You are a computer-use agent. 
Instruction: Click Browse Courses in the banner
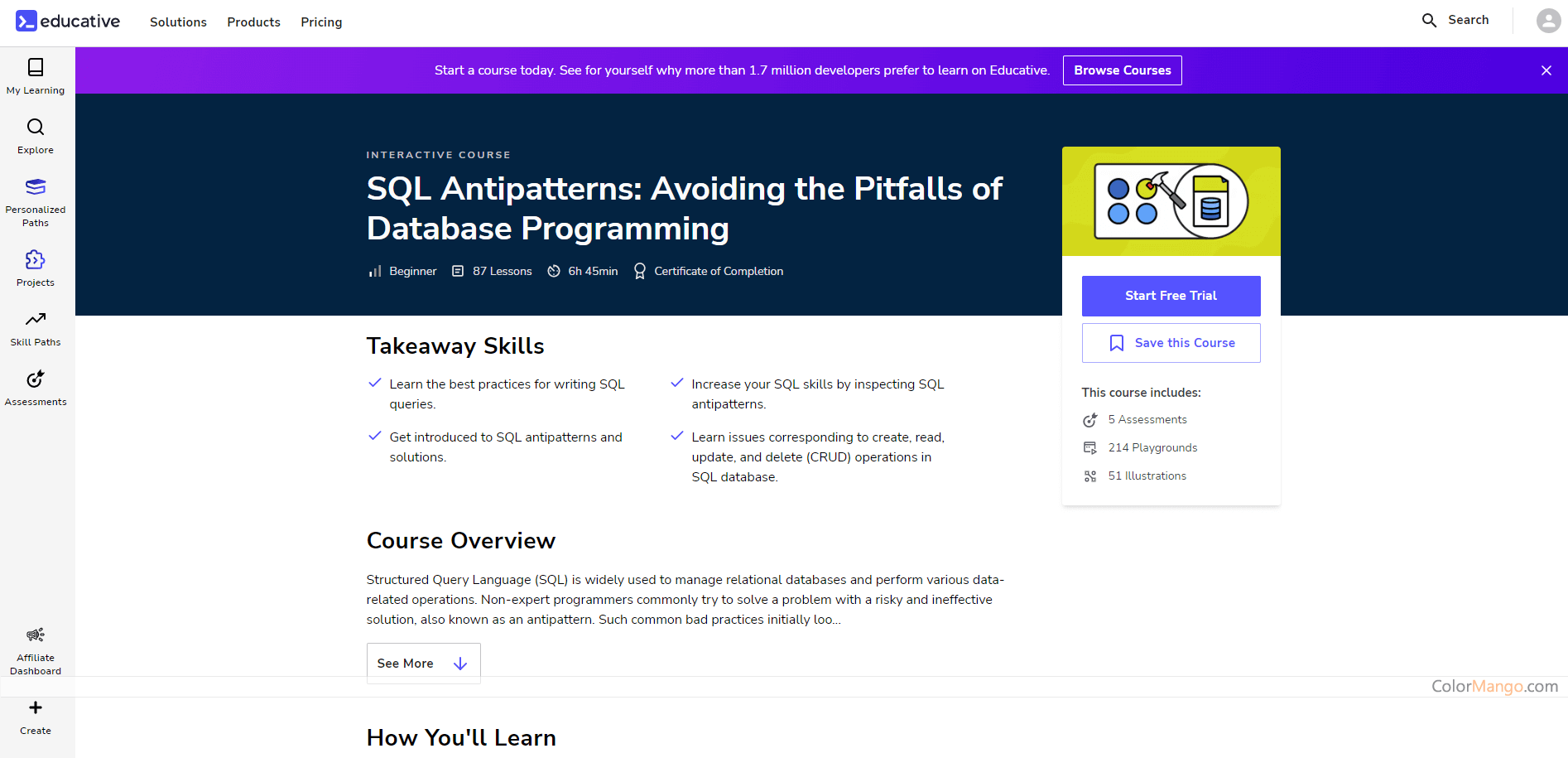(x=1122, y=70)
